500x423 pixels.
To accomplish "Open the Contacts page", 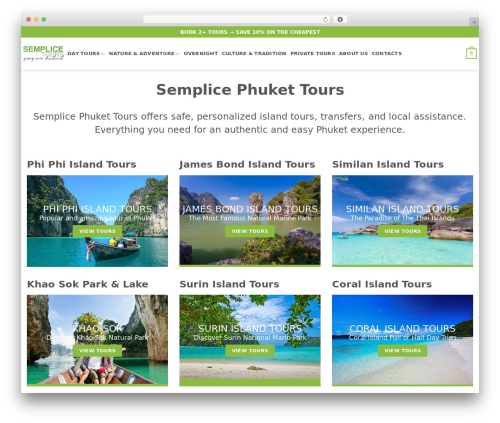I will coord(387,53).
